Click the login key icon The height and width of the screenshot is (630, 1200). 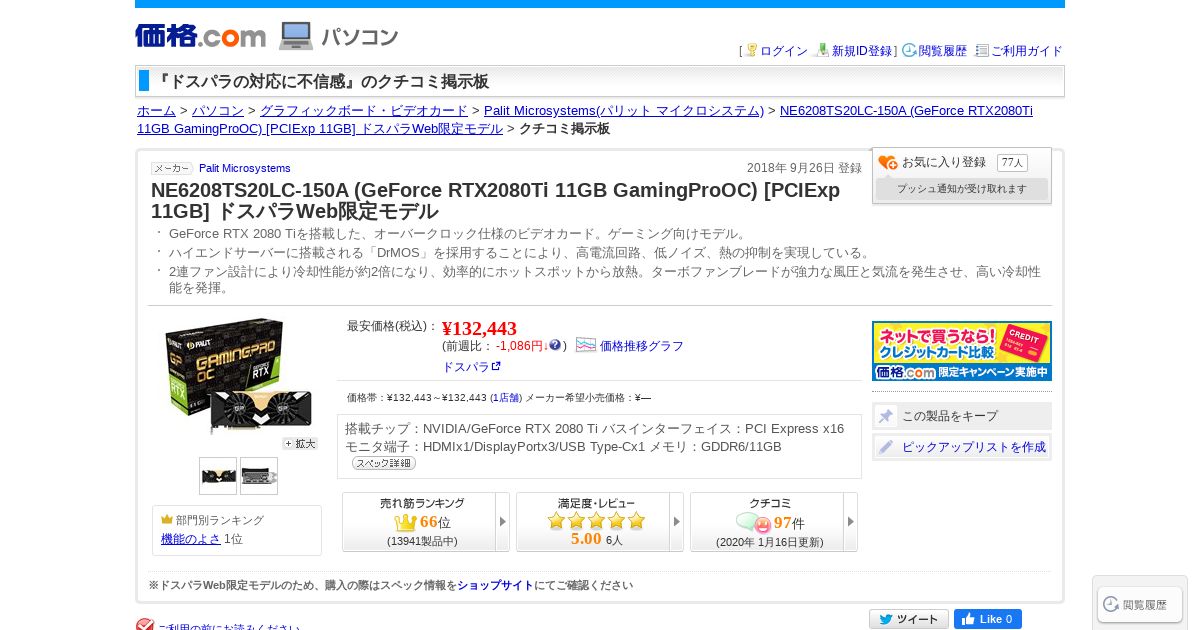pyautogui.click(x=751, y=50)
